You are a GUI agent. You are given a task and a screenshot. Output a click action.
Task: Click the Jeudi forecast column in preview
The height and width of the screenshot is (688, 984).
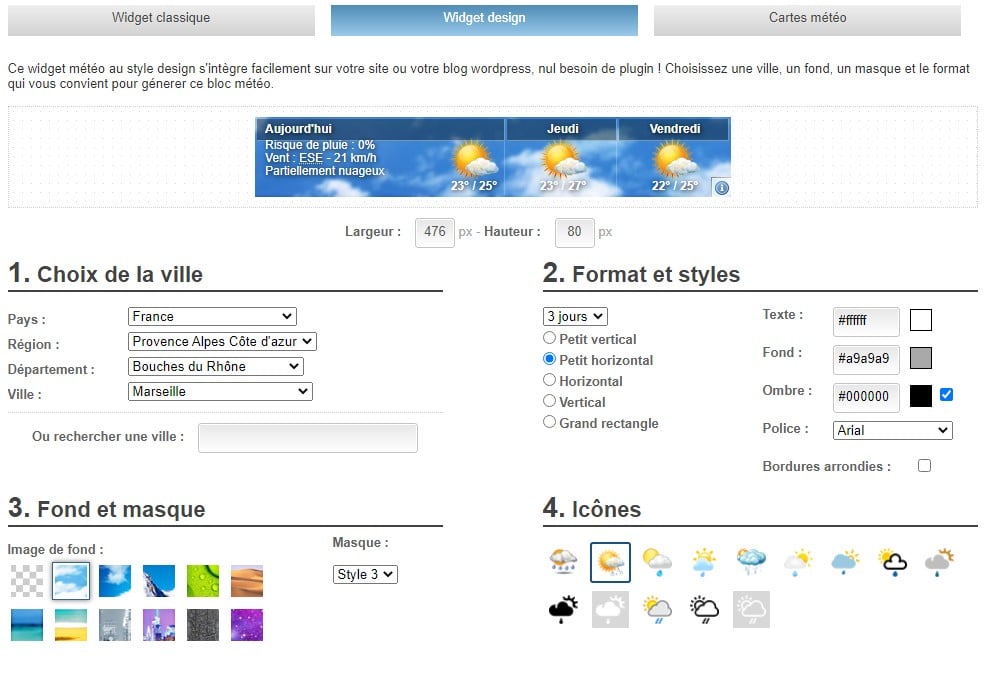click(562, 157)
